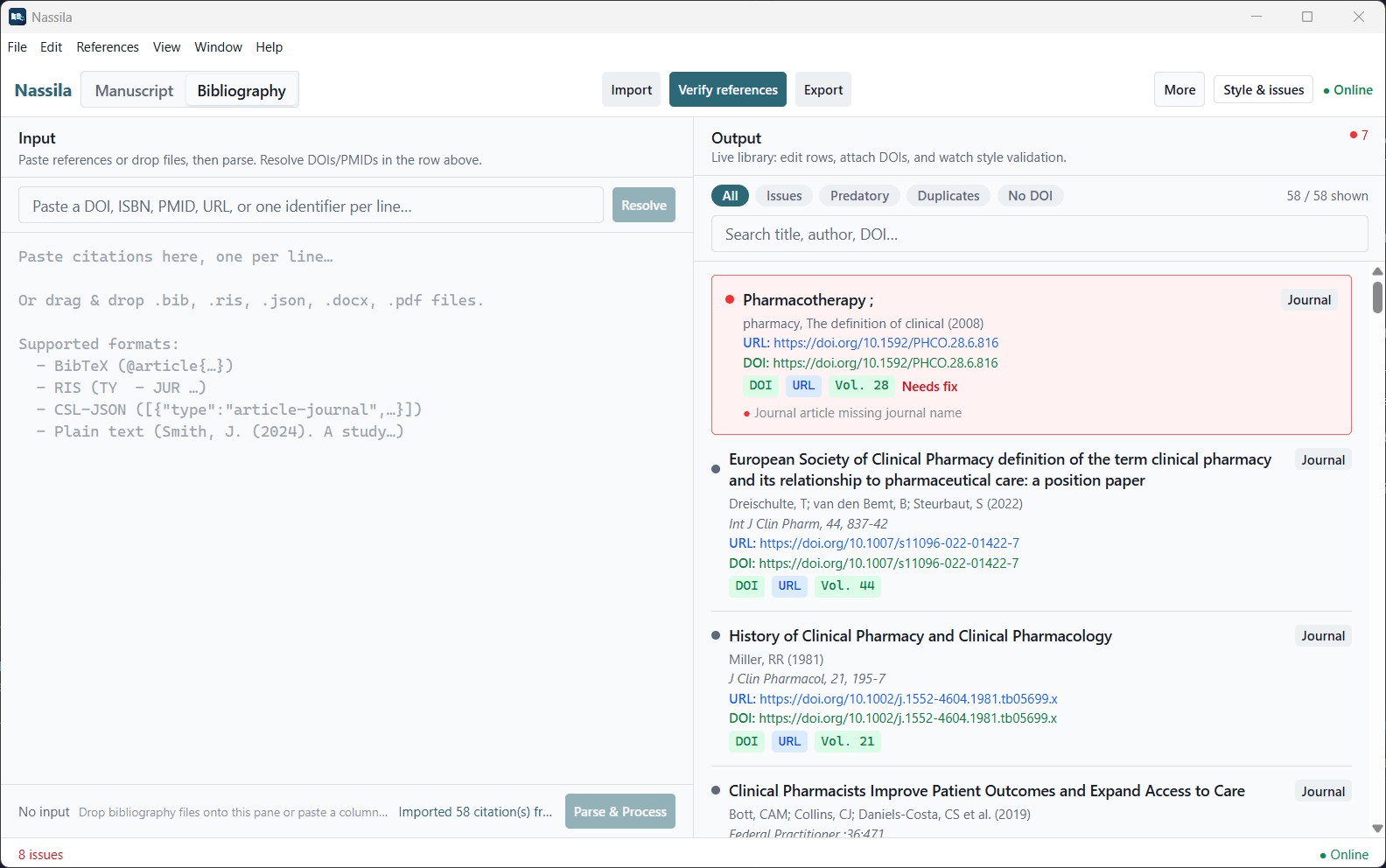Switch to the Manuscript tab

click(x=134, y=90)
